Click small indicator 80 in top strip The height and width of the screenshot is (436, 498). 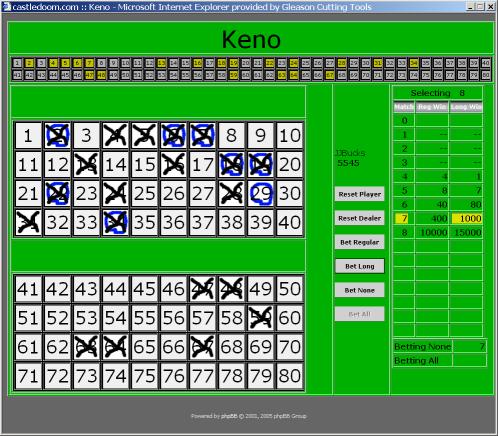(486, 75)
